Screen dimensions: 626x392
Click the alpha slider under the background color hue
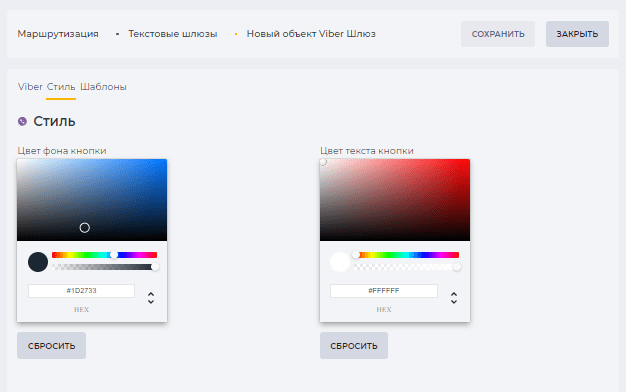tap(104, 267)
